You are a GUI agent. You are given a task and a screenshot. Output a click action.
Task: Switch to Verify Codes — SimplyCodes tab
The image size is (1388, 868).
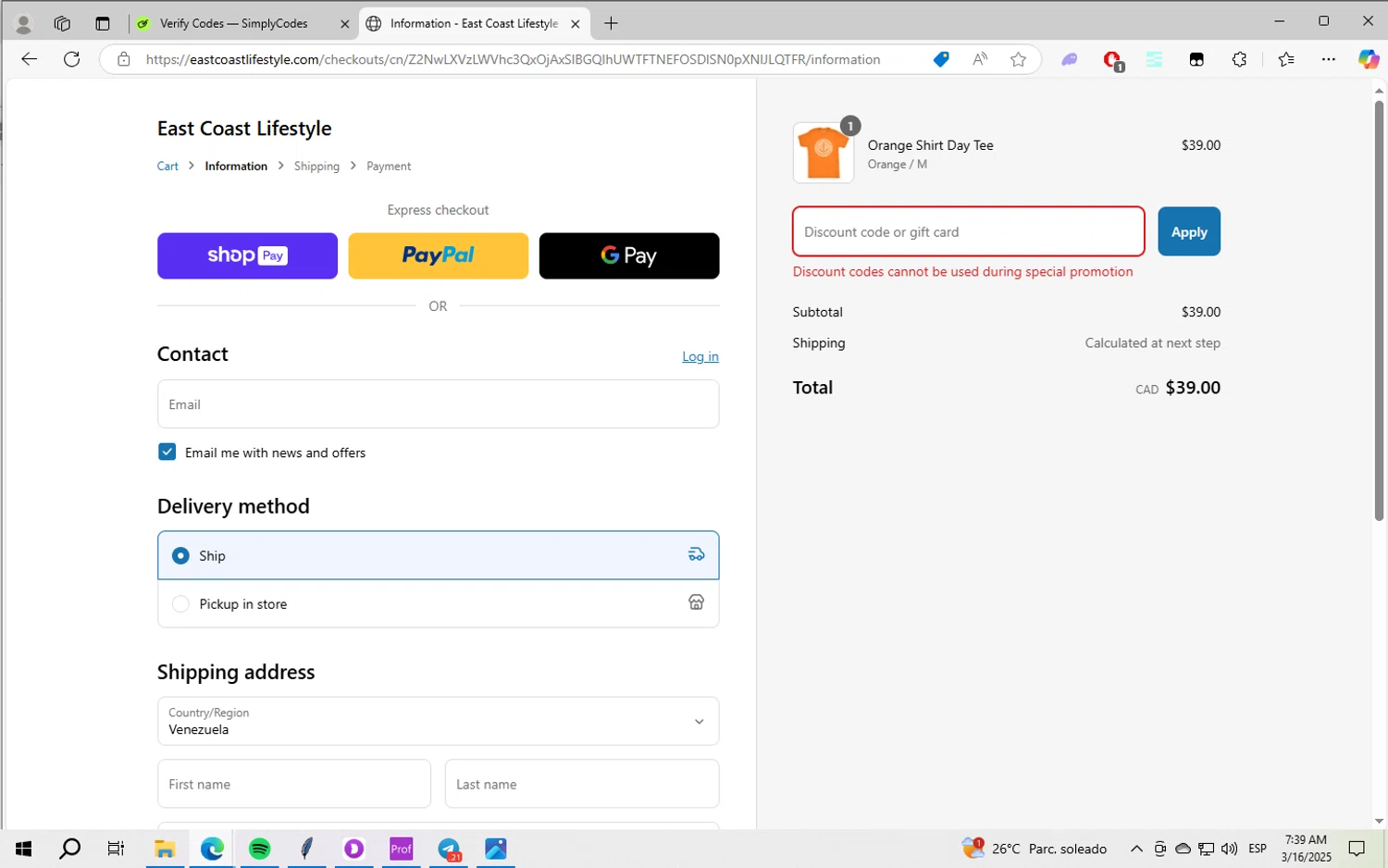coord(242,24)
